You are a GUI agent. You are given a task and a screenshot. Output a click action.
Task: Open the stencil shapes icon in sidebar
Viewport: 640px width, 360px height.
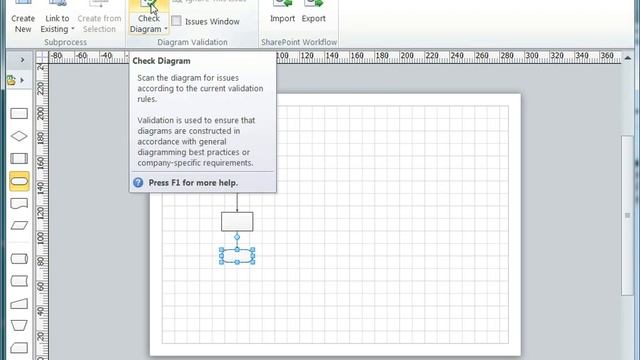pos(11,80)
